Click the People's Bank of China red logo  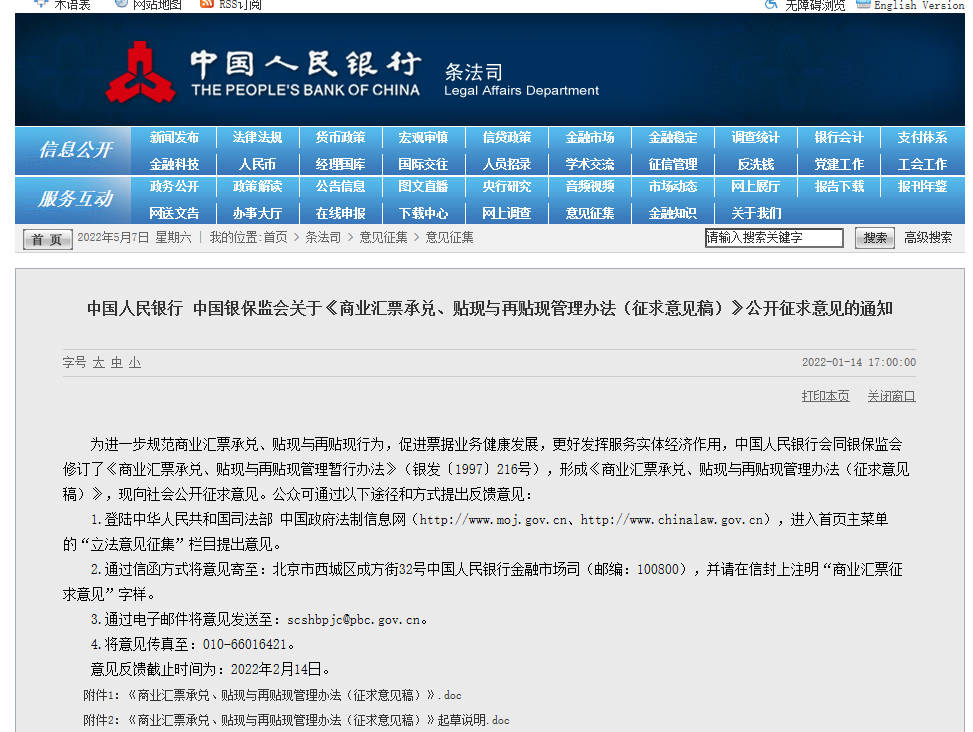(x=140, y=73)
